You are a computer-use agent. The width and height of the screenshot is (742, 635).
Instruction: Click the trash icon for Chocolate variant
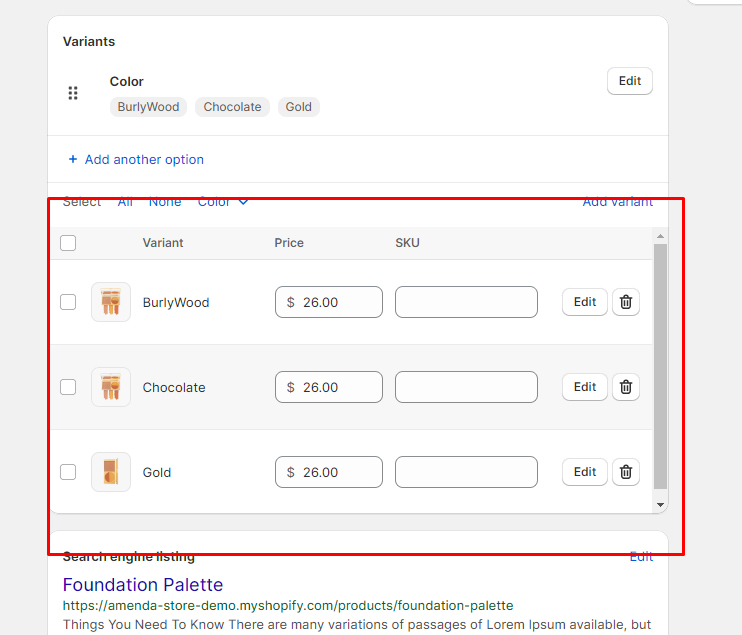tap(626, 387)
